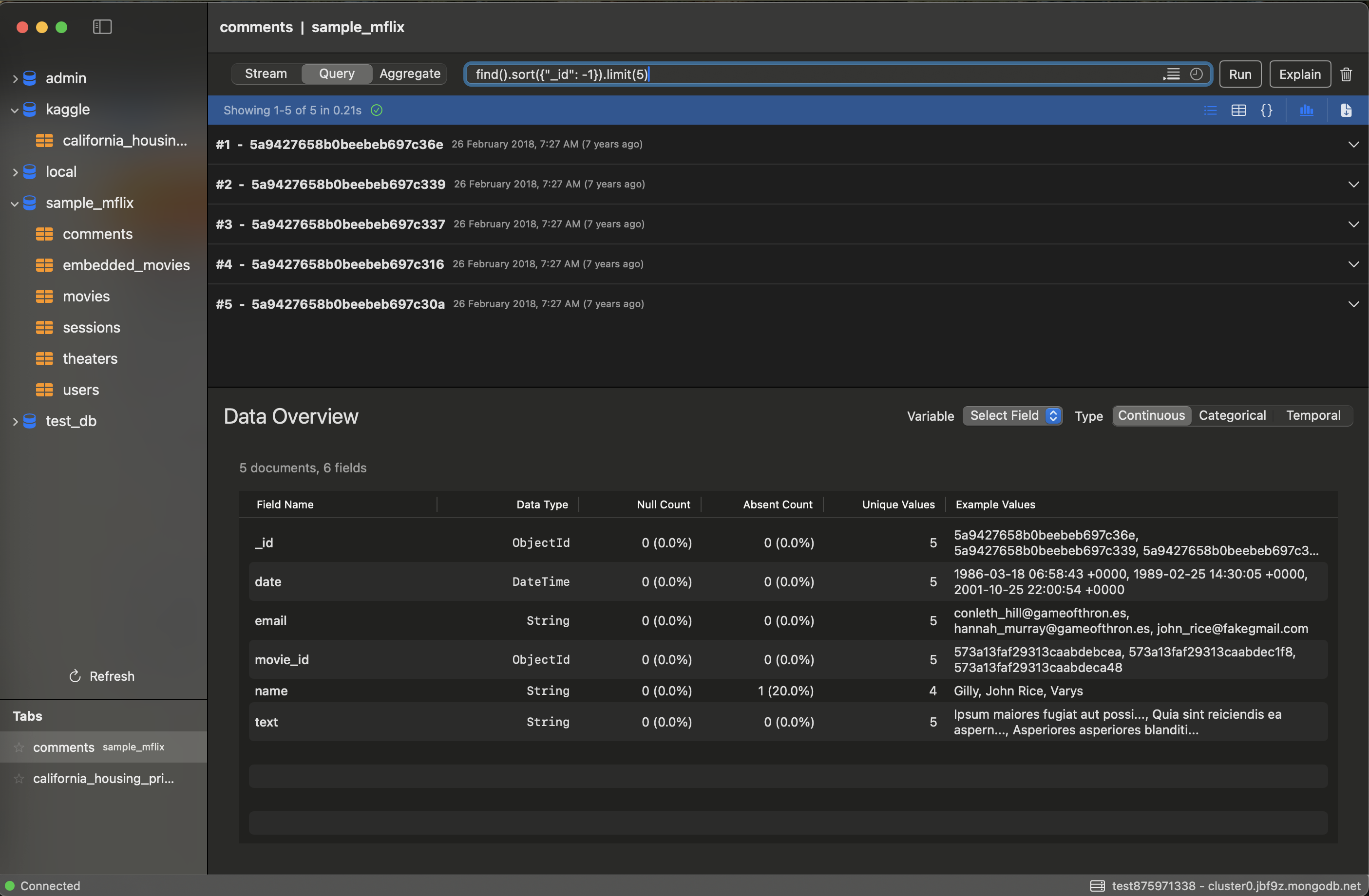Click the comments collection table icon

pos(44,234)
